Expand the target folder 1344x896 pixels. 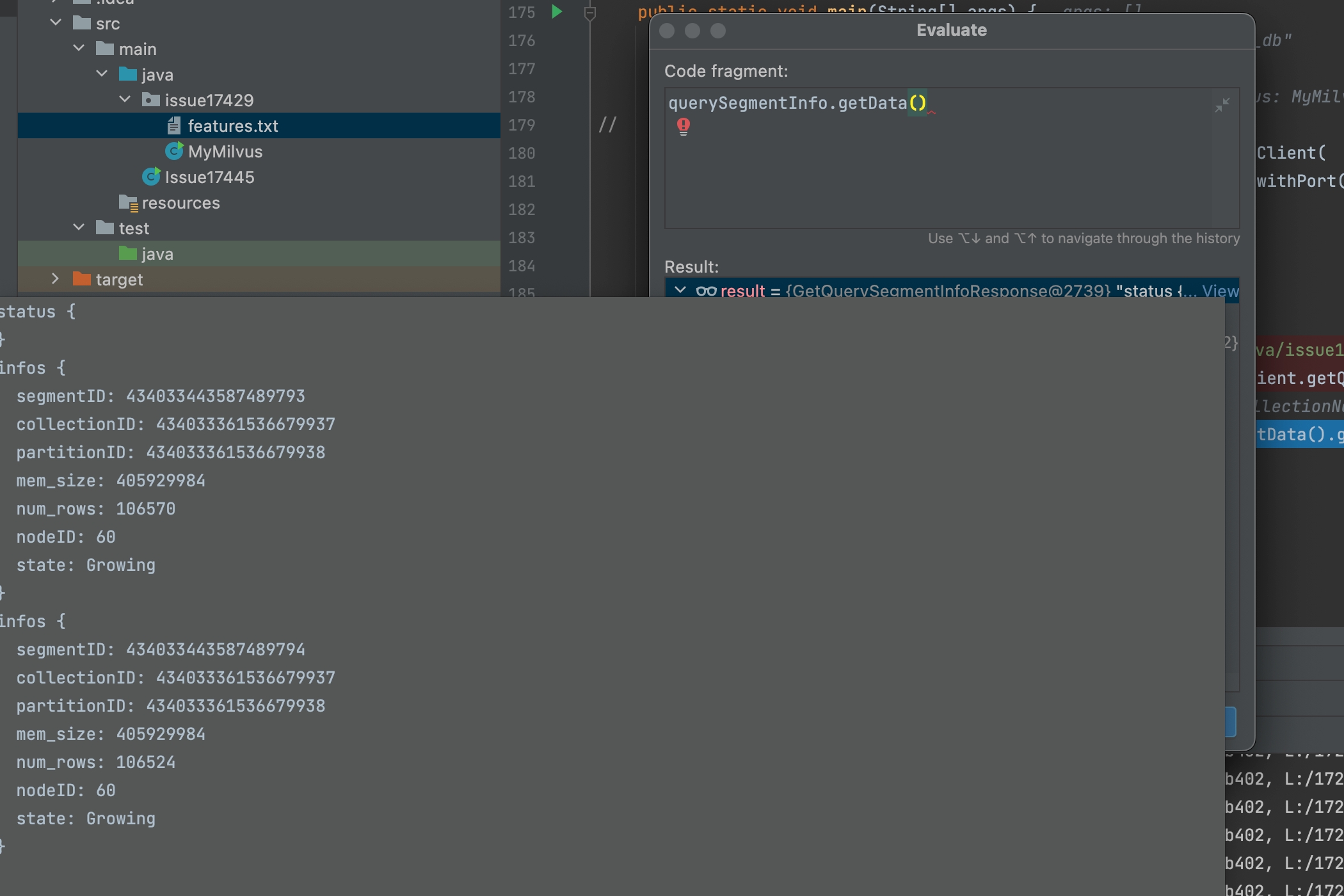[x=55, y=278]
